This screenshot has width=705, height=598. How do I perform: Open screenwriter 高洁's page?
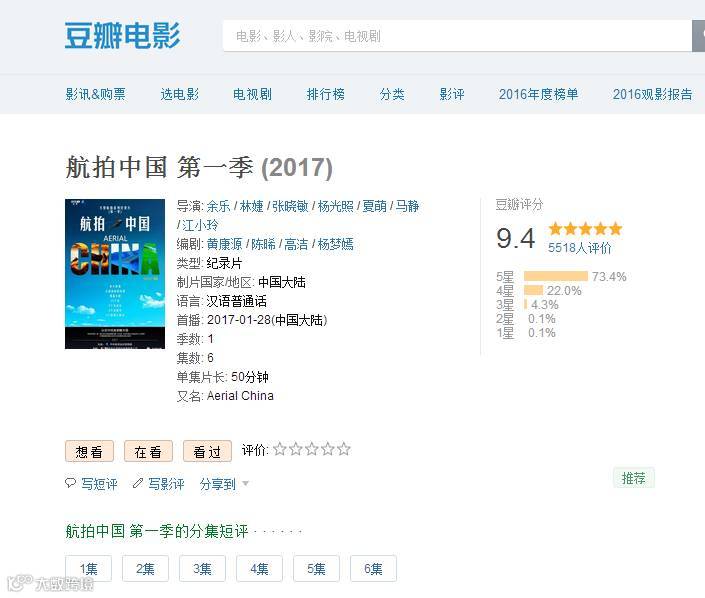(296, 244)
